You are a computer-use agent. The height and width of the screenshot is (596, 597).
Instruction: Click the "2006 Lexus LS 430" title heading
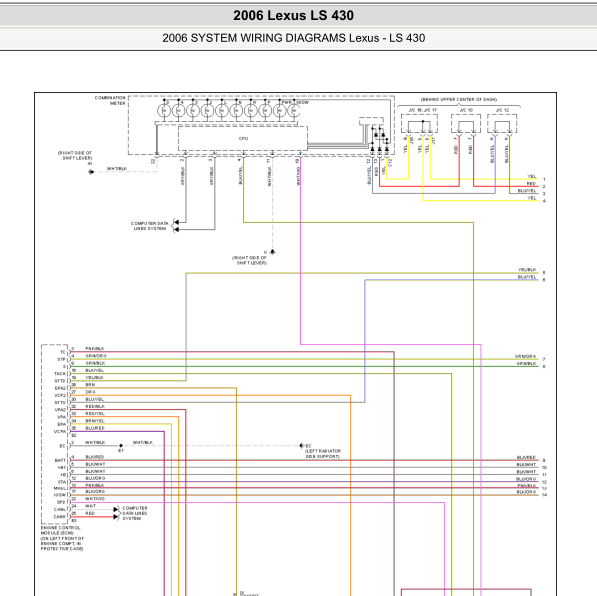coord(293,16)
